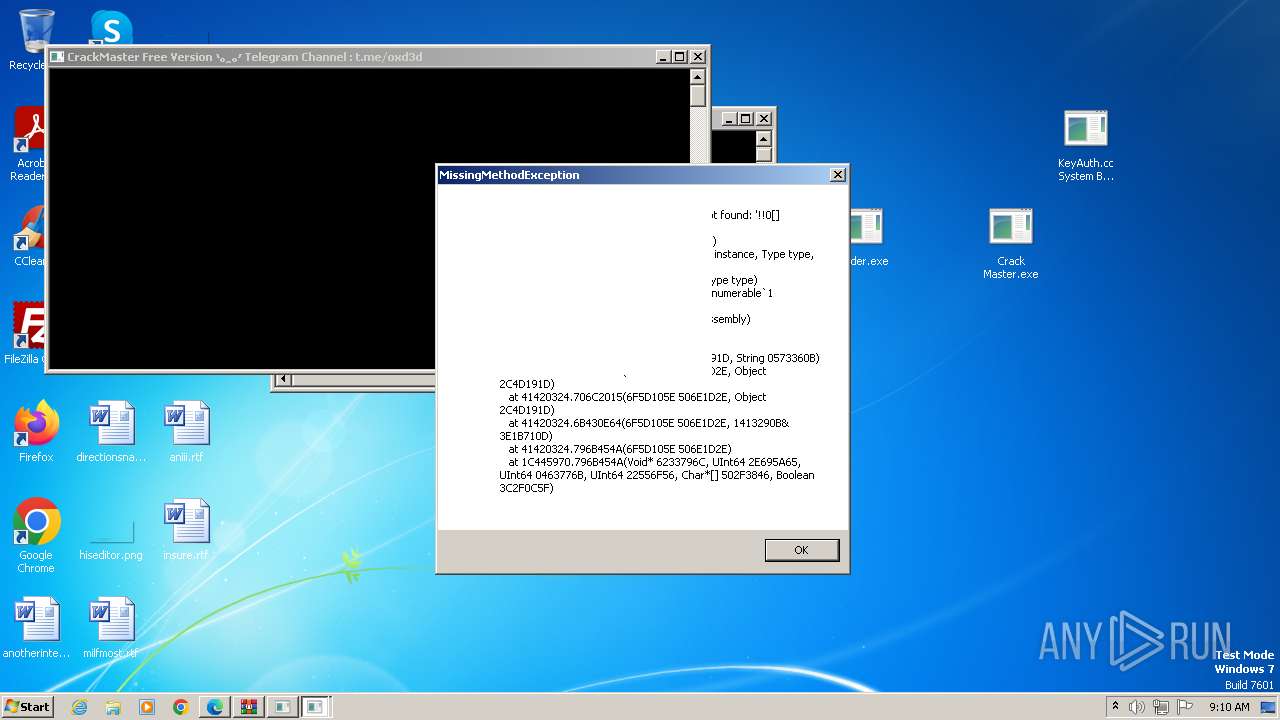Open the volume control in the tray
1280x720 pixels.
coord(1137,707)
